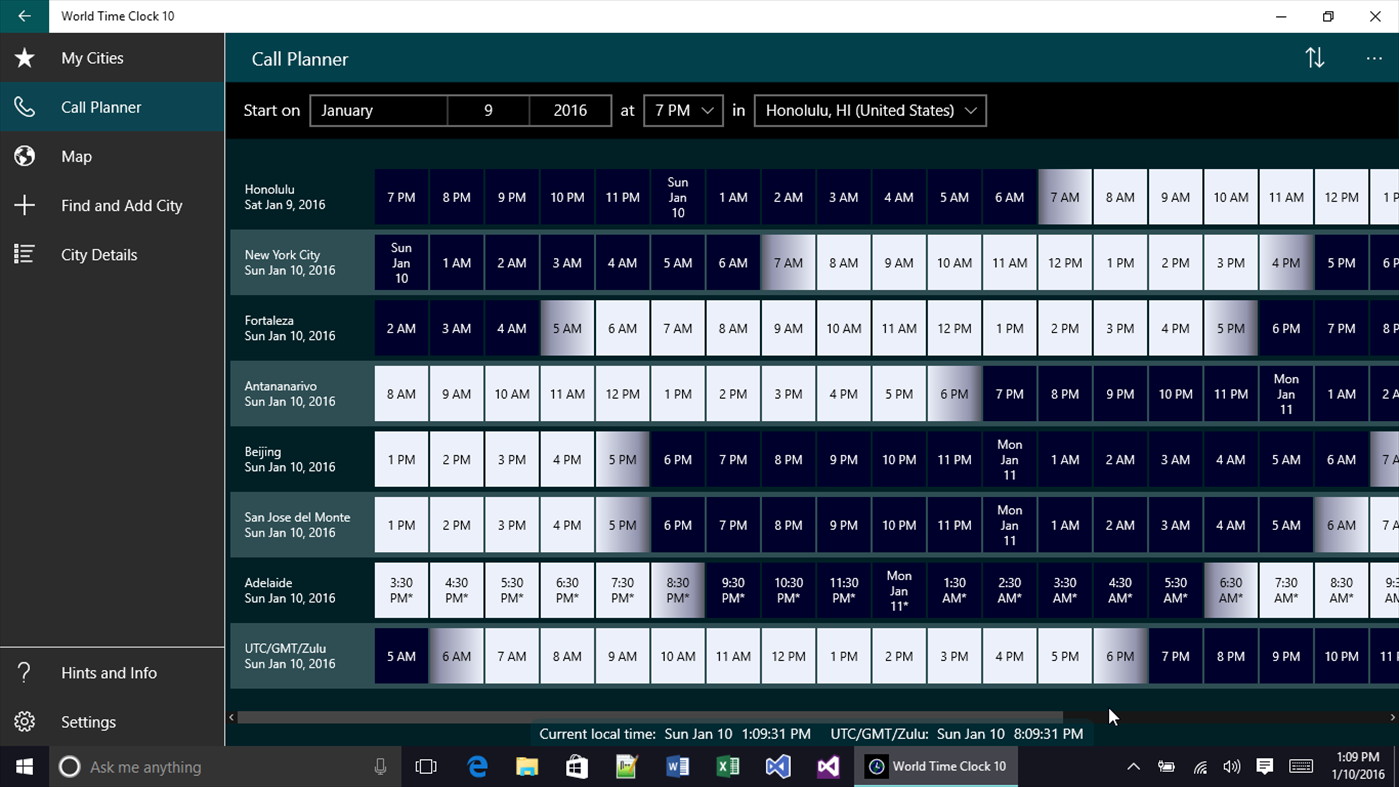Click the Find and Add City plus icon
Screen dimensions: 1399x787
tap(25, 205)
